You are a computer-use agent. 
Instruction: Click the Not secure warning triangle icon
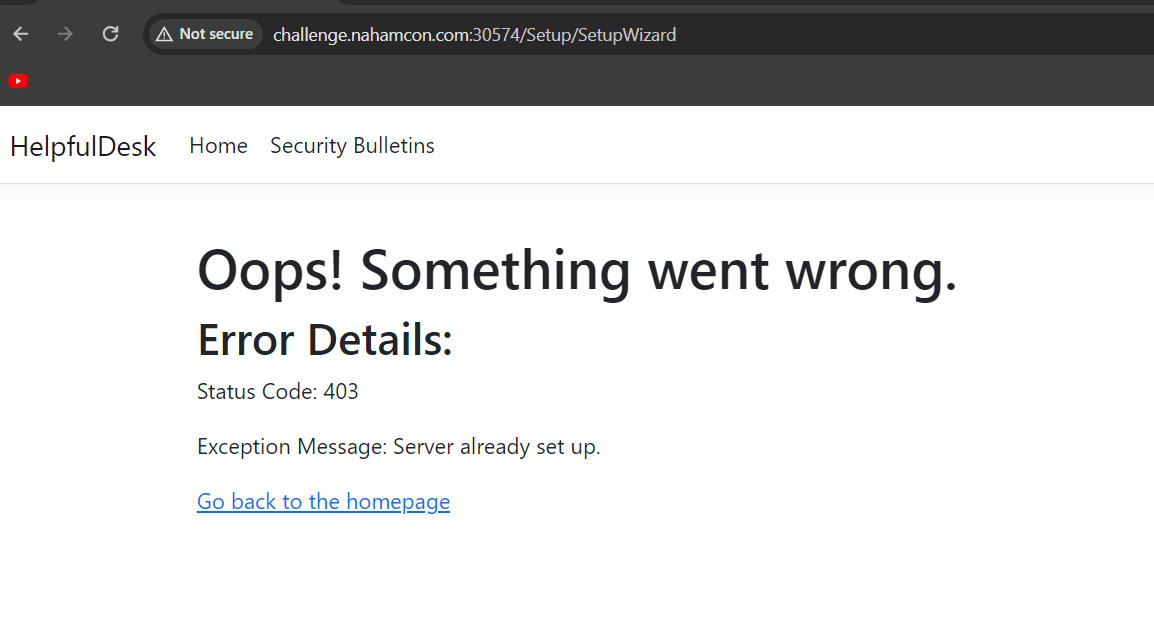pos(164,34)
